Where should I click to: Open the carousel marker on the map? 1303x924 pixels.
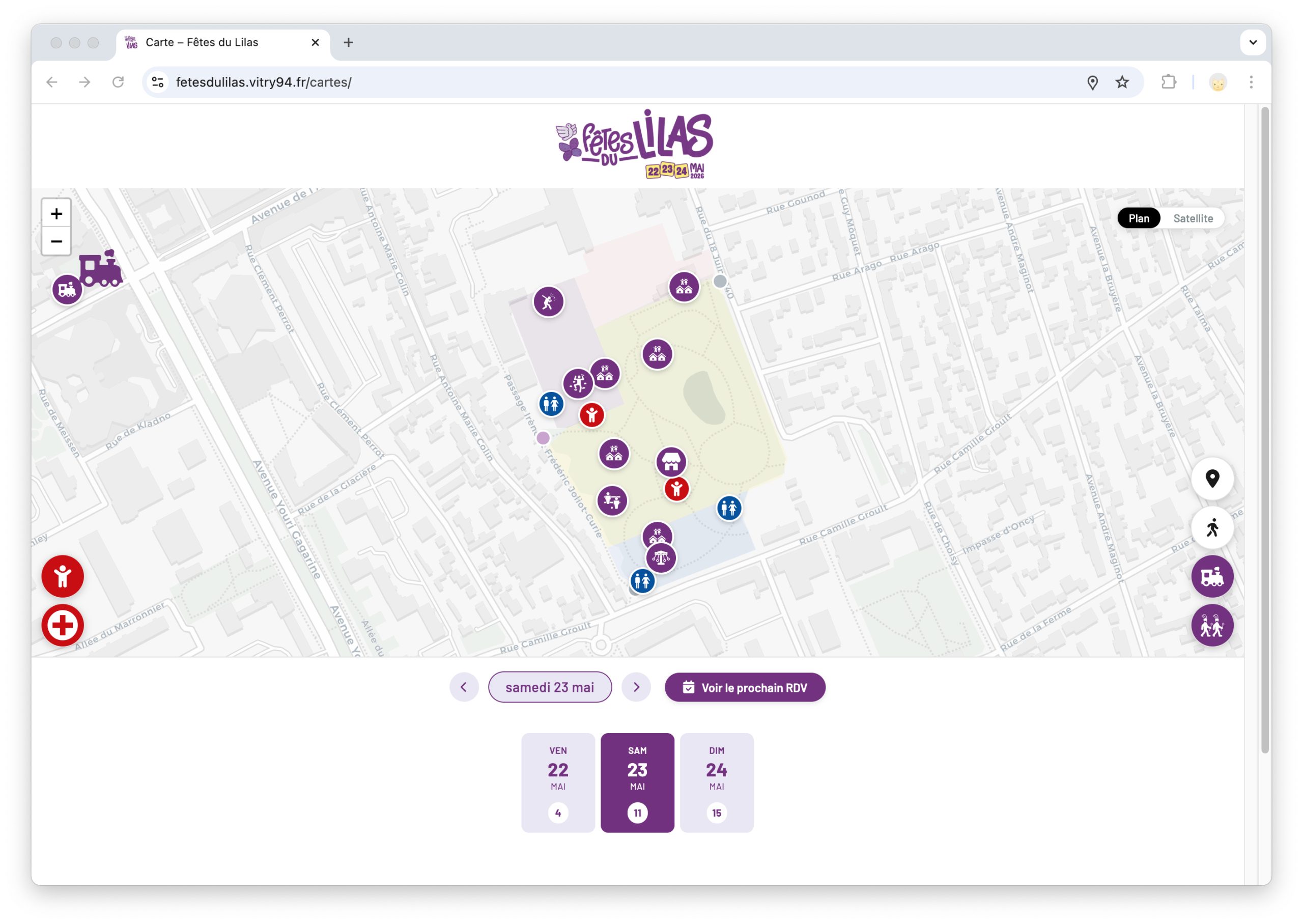pos(661,557)
